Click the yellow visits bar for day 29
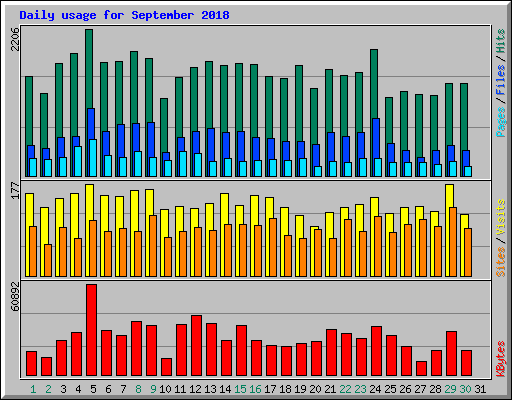The width and height of the screenshot is (512, 400). 449,195
